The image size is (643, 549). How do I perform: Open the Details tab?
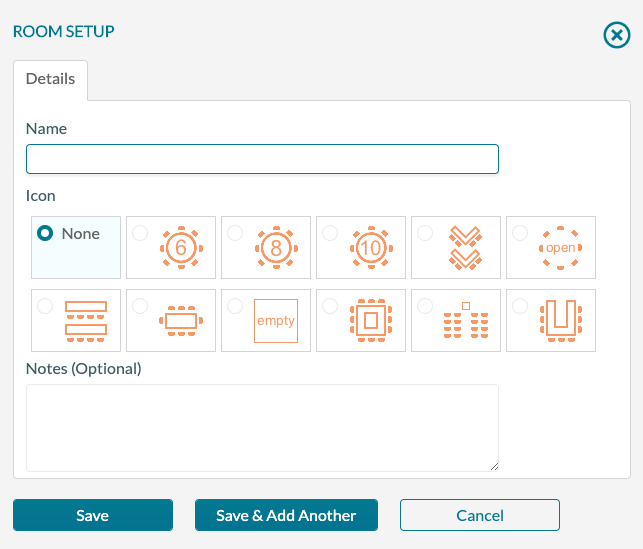[x=50, y=79]
